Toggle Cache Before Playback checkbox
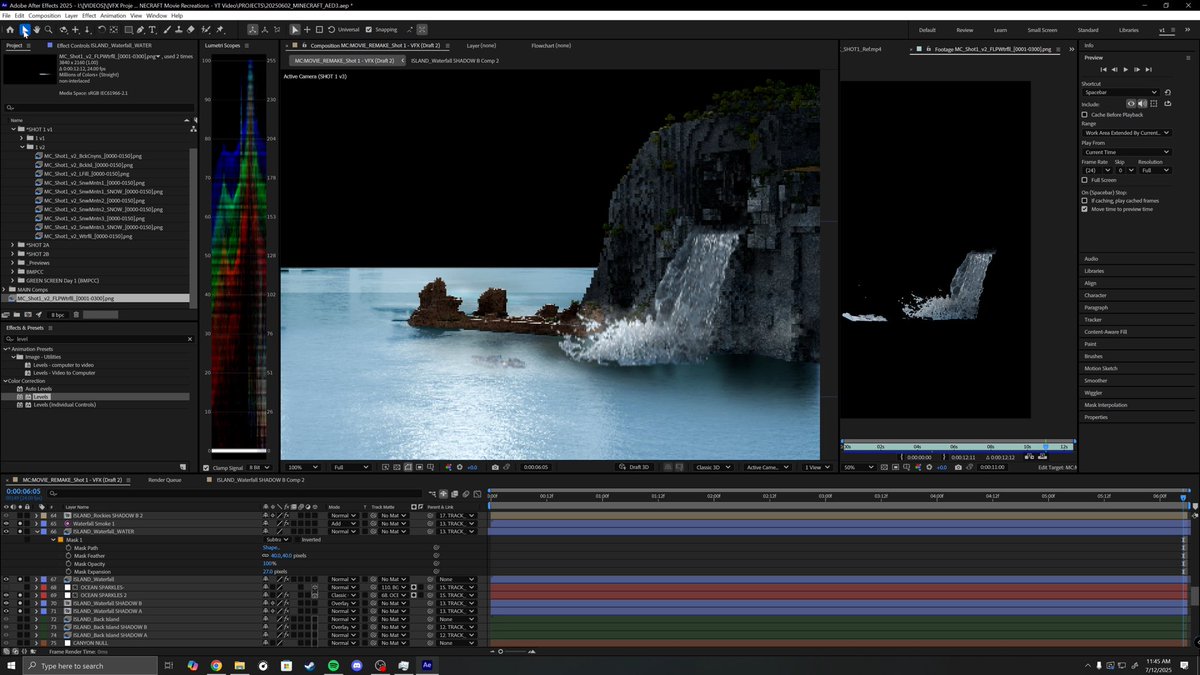Viewport: 1200px width, 675px height. click(x=1085, y=115)
